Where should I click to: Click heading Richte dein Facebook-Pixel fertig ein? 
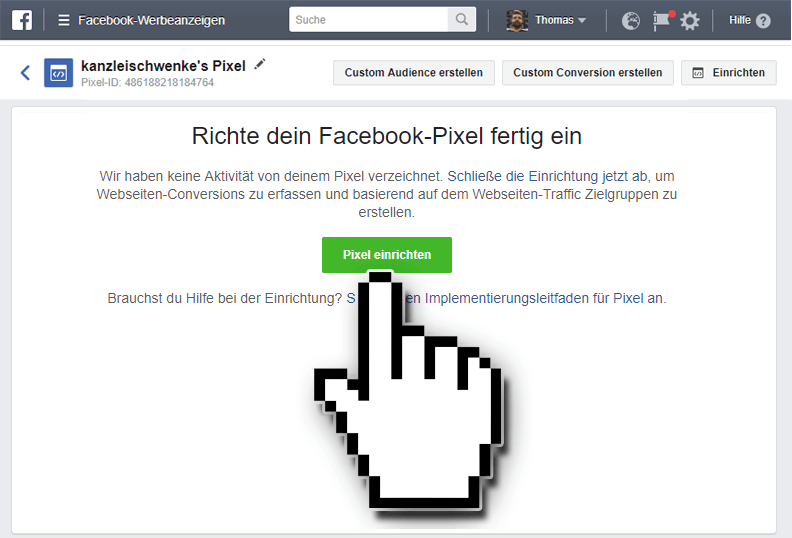tap(387, 136)
